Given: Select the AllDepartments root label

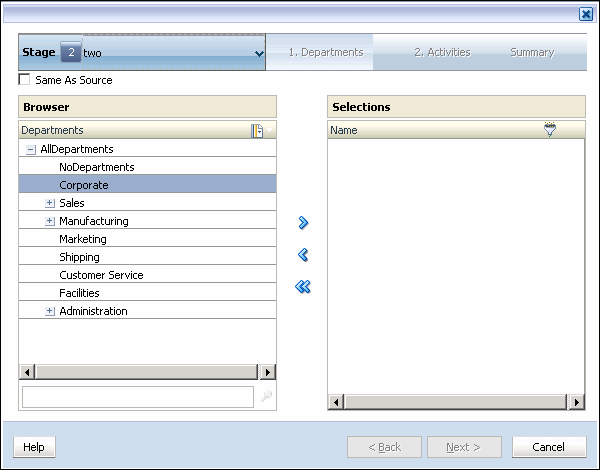Looking at the screenshot, I should point(77,149).
